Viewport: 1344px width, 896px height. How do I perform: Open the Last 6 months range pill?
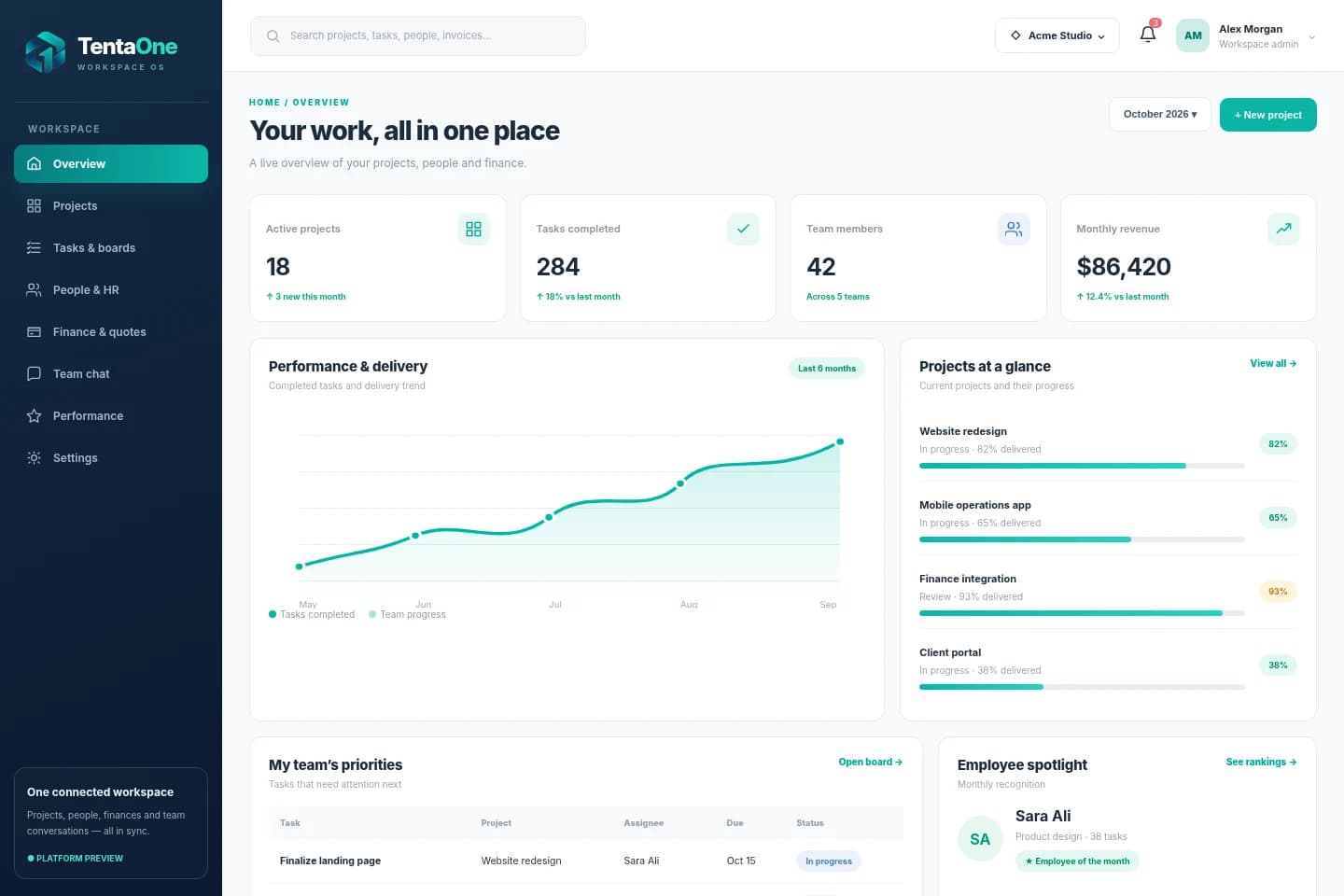(827, 368)
